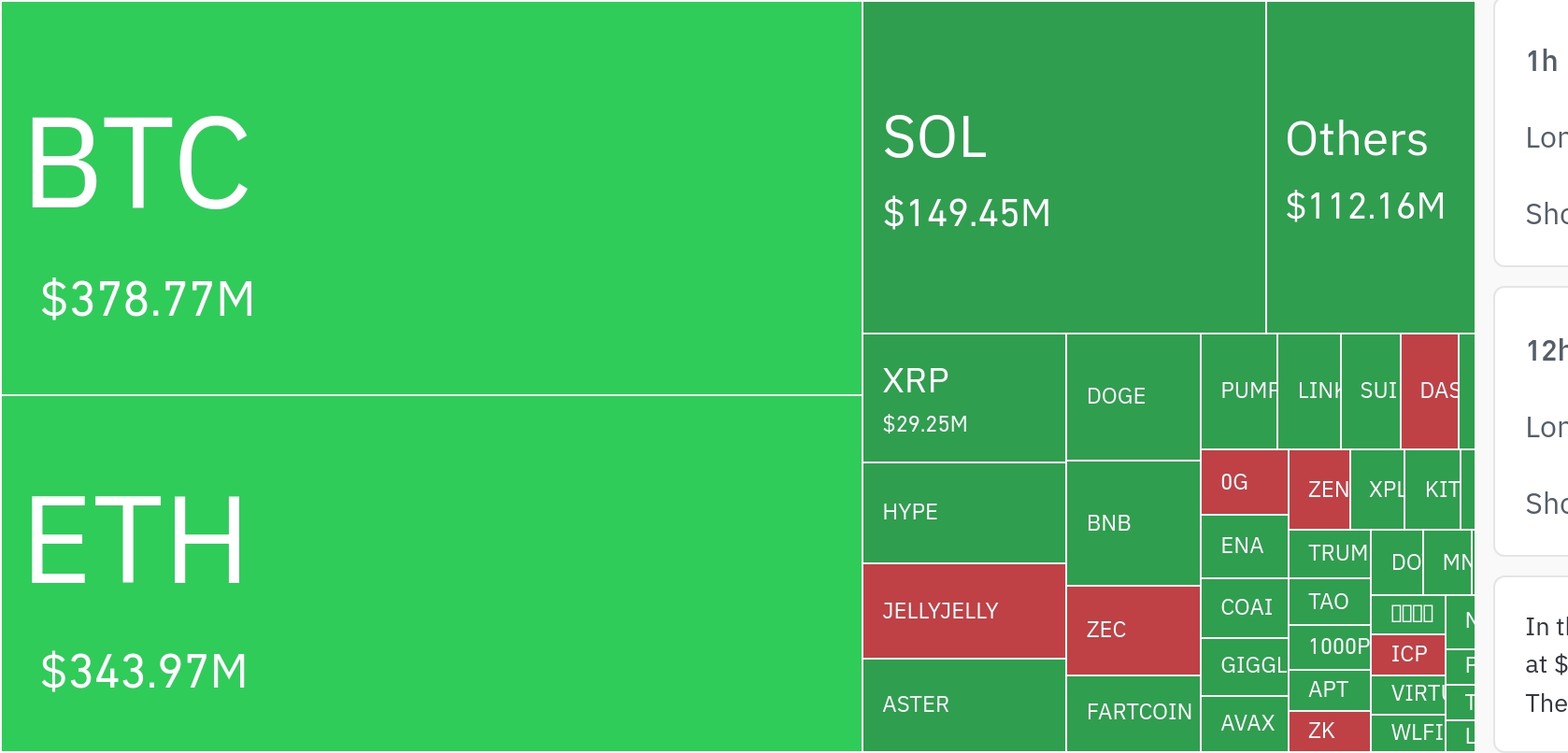Click the ASTER tile
The height and width of the screenshot is (753, 1568).
963,704
